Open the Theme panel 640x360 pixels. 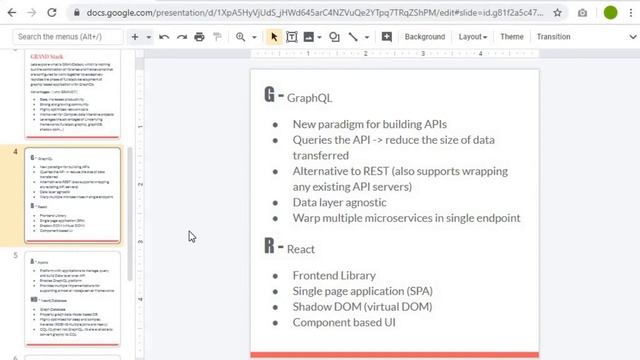pyautogui.click(x=512, y=37)
